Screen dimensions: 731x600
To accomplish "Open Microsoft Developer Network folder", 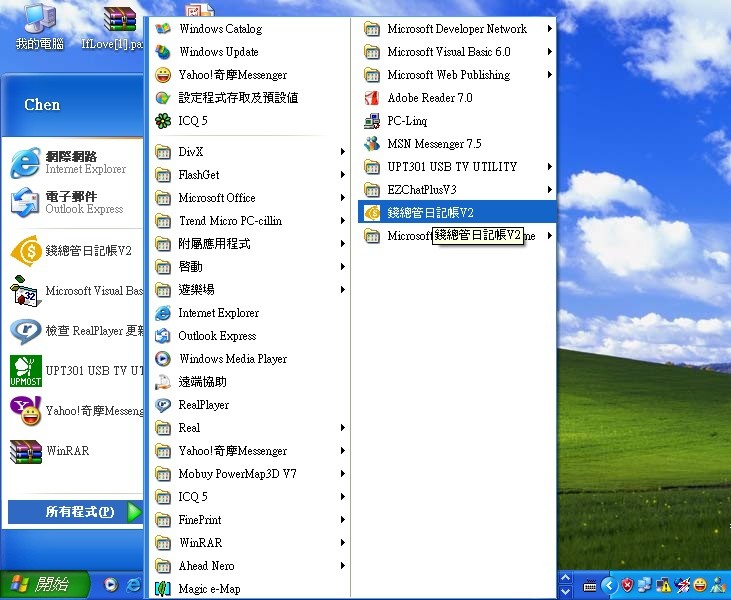I will (x=457, y=29).
